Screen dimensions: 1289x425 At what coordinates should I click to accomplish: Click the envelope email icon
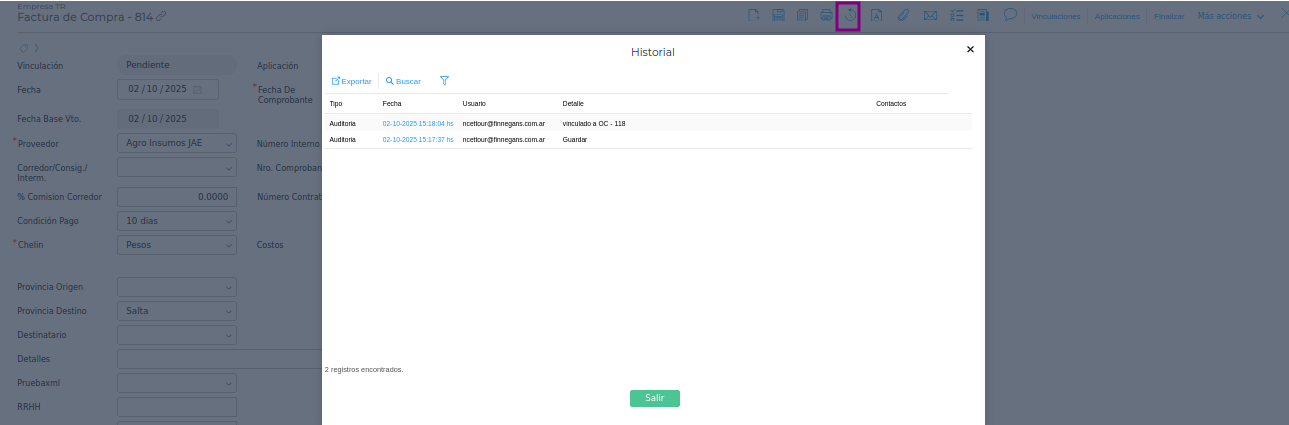[930, 16]
